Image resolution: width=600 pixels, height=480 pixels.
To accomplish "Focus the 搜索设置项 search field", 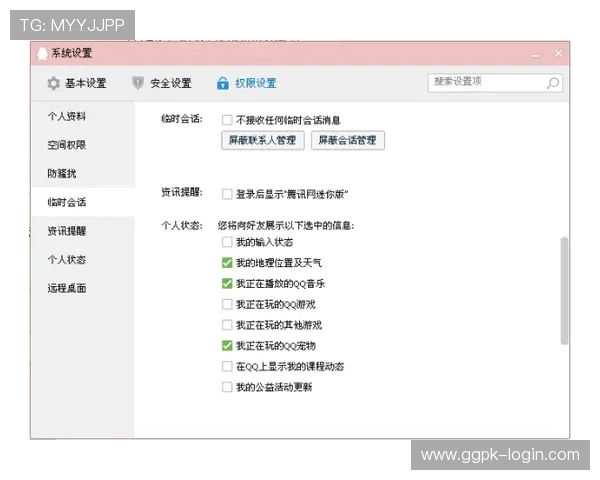I will click(x=495, y=83).
